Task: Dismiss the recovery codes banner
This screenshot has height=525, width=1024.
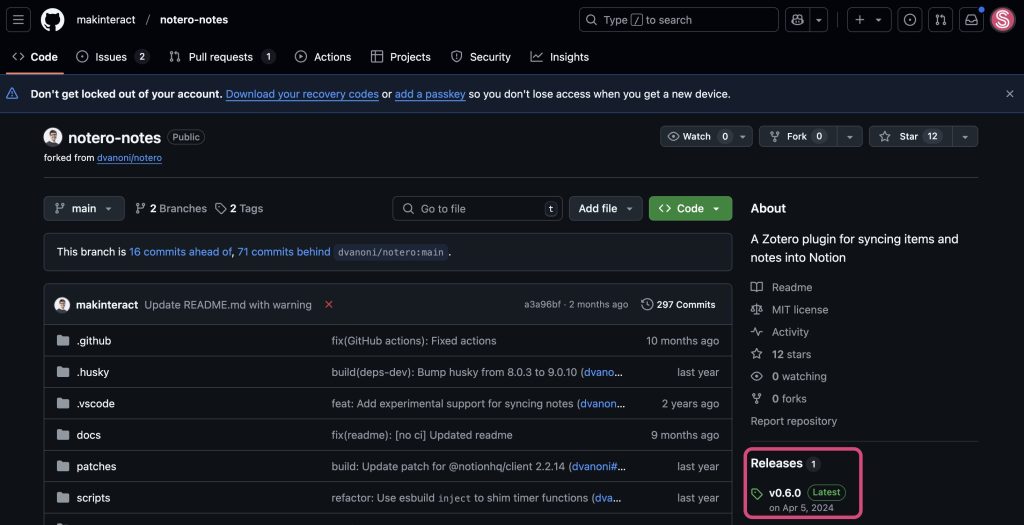Action: click(1009, 94)
